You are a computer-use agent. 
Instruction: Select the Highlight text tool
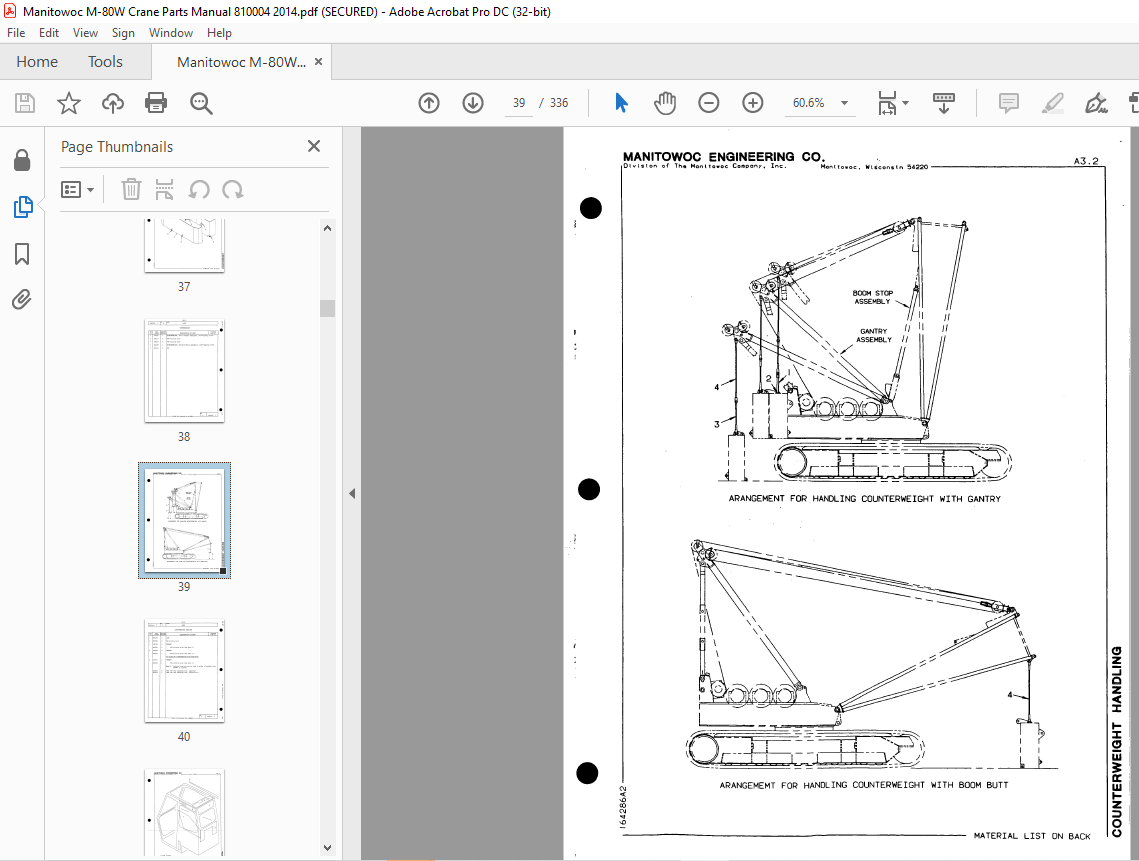pyautogui.click(x=1053, y=103)
